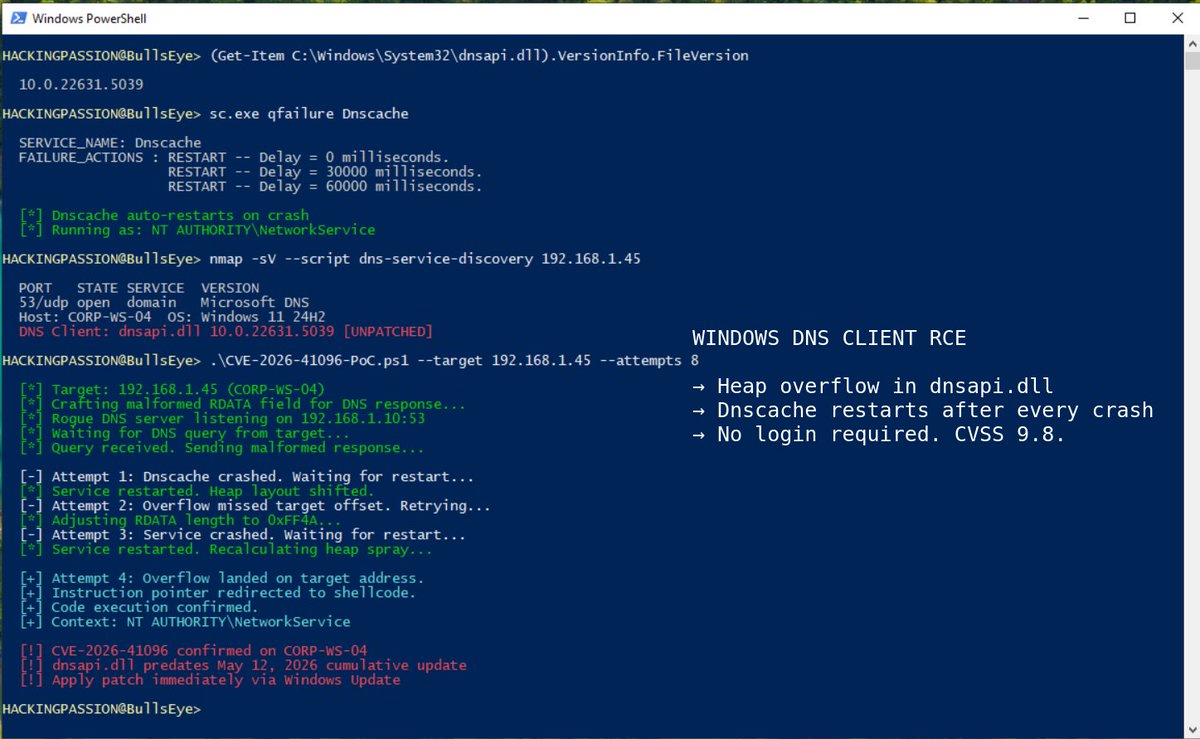Click the "Windows PowerShell" title text
This screenshot has width=1200, height=739.
[87, 18]
